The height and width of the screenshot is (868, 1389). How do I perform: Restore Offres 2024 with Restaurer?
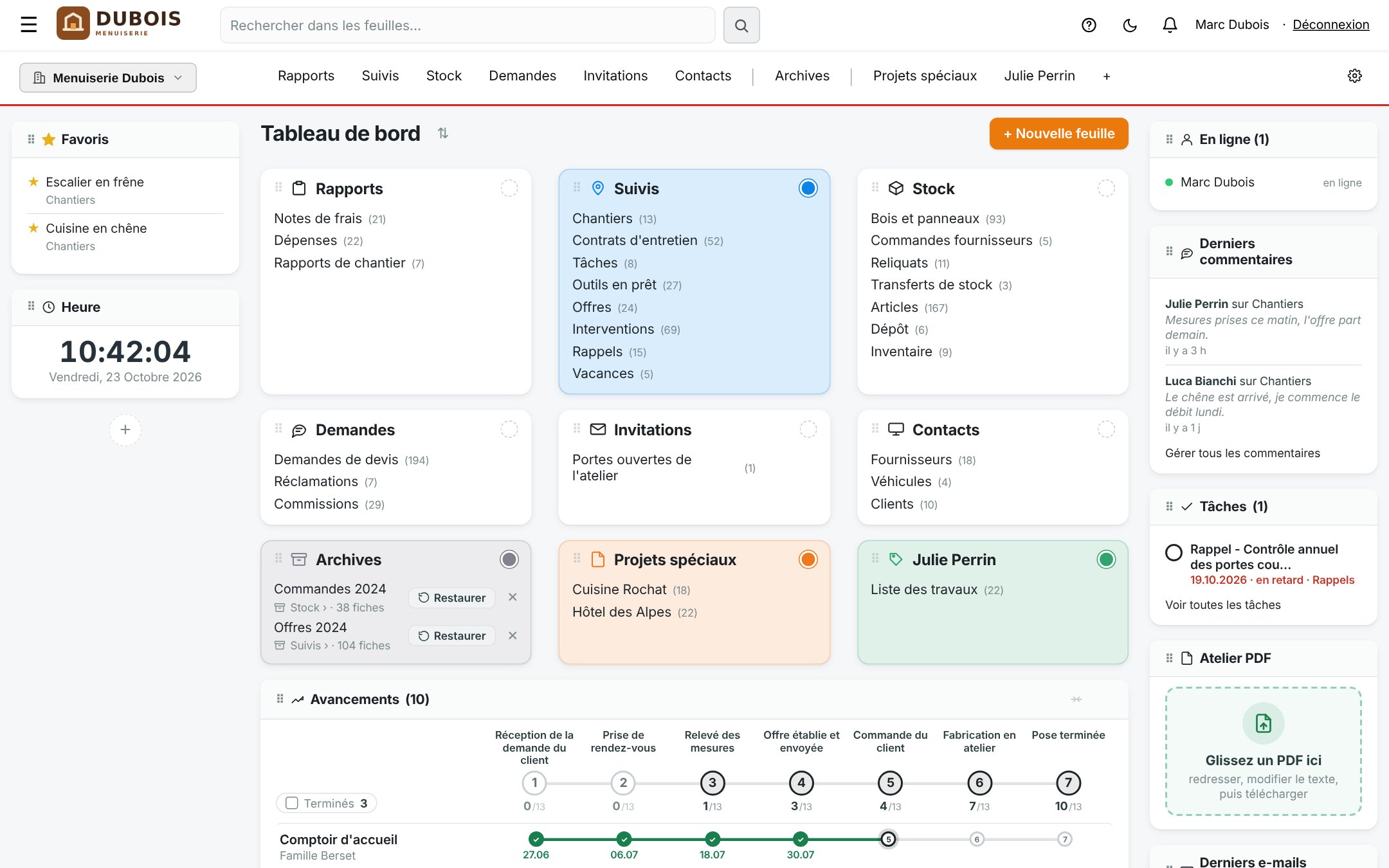tap(452, 636)
